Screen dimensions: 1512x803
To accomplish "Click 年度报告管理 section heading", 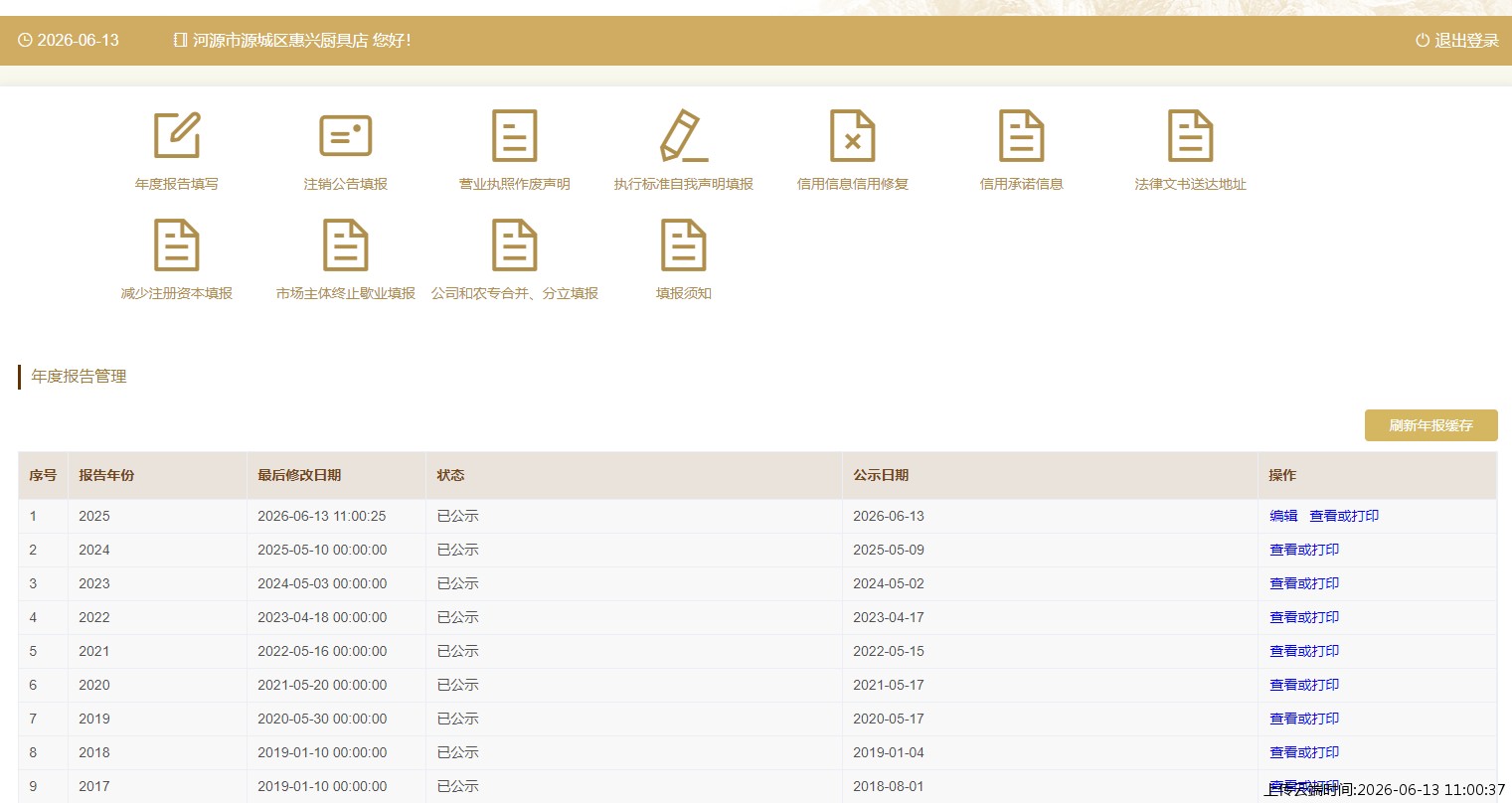I will (79, 376).
